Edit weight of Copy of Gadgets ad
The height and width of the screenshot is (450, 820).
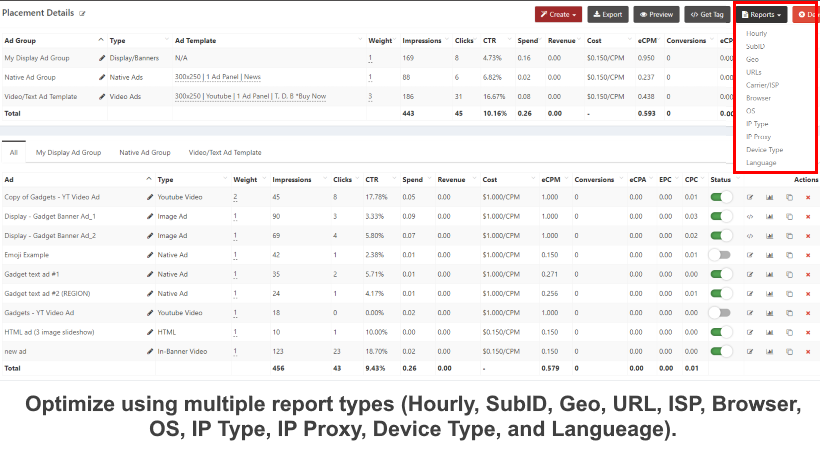(x=235, y=197)
